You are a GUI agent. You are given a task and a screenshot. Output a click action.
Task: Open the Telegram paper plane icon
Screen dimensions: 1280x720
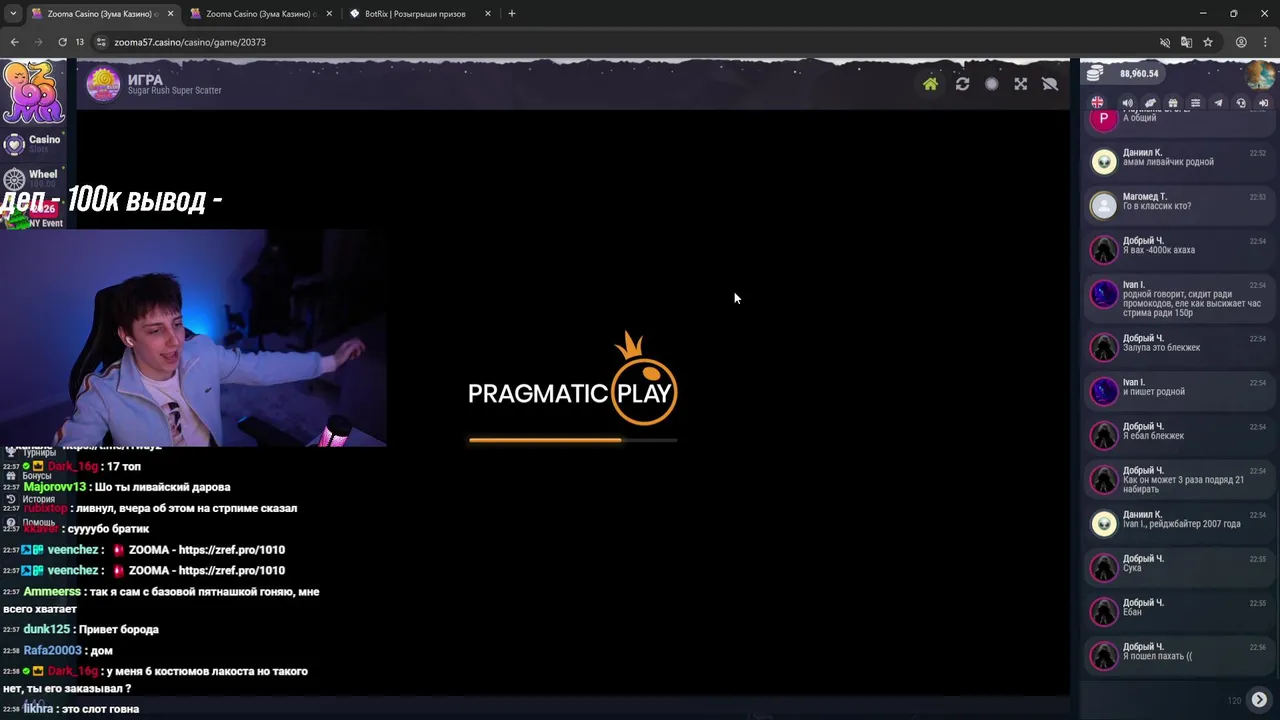1218,103
